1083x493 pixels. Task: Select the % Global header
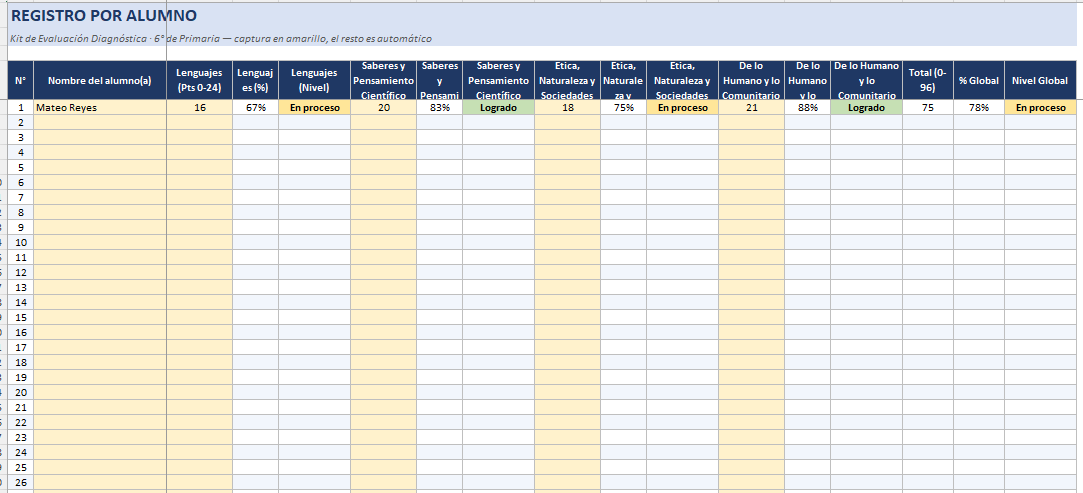979,80
